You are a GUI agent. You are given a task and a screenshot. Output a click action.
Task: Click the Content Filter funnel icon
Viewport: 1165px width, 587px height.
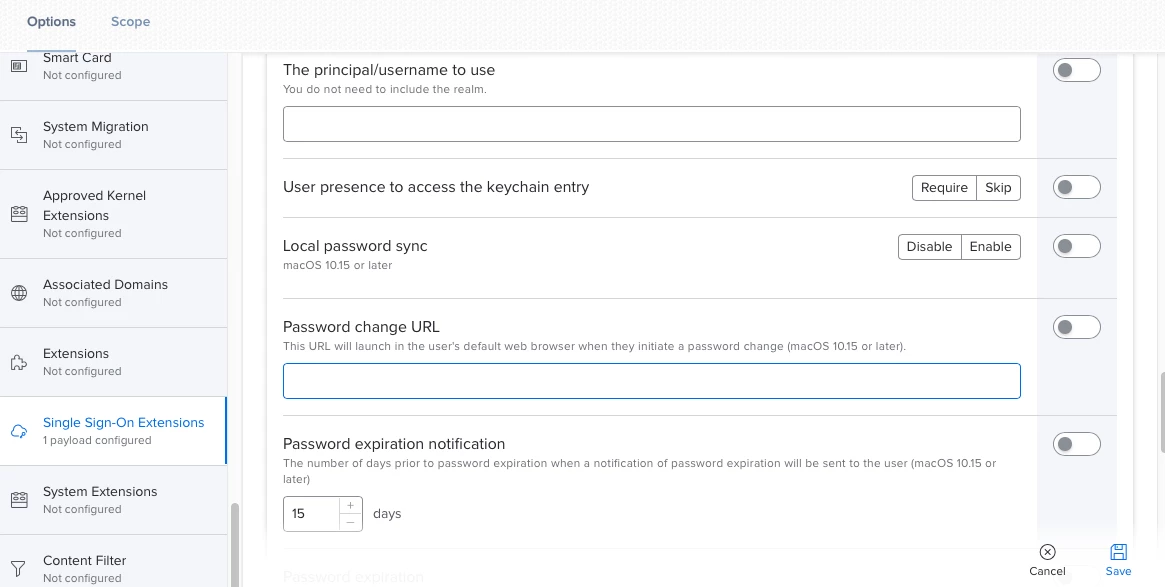18,569
